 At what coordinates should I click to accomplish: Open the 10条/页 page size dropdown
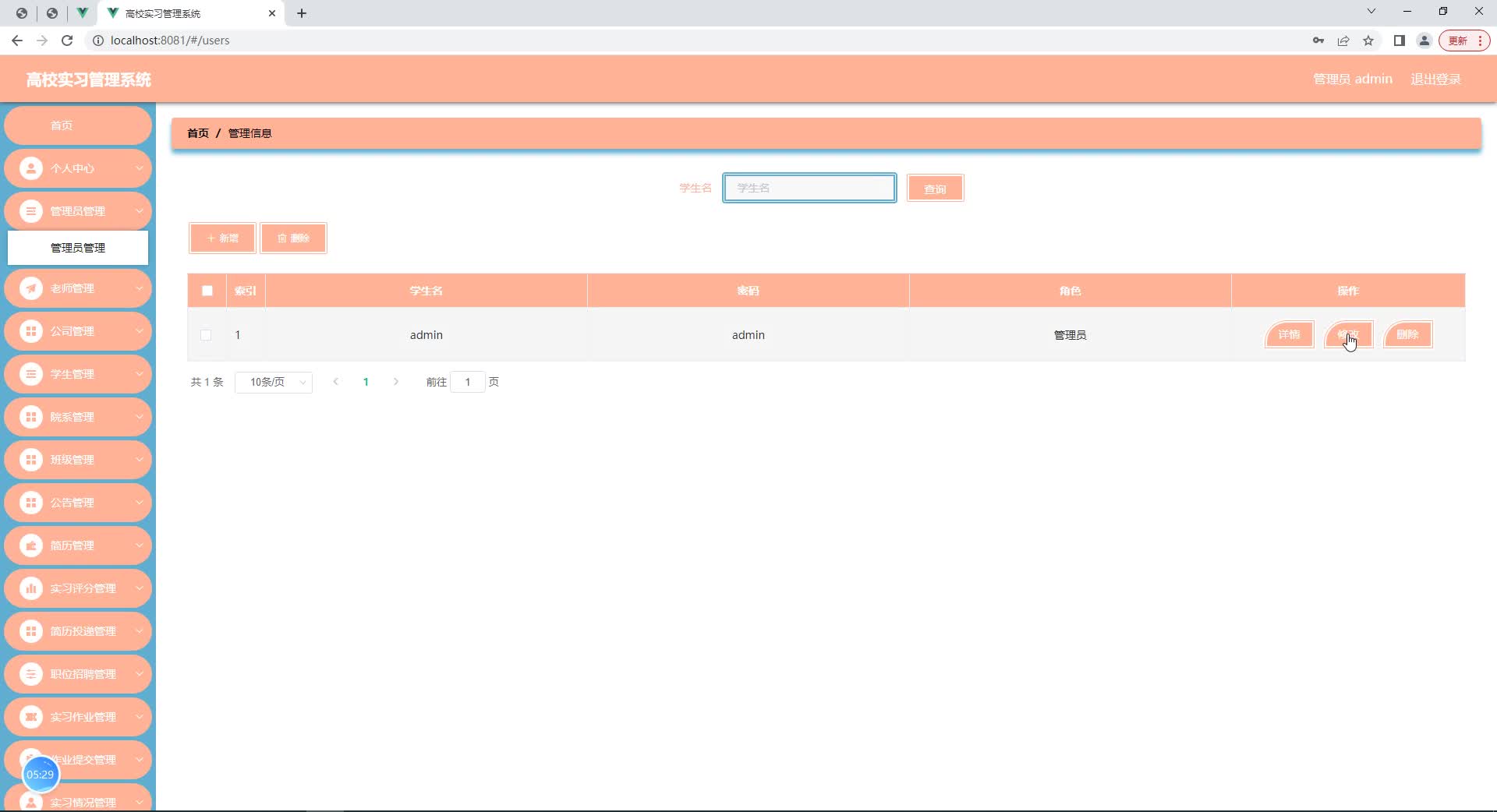click(x=274, y=382)
